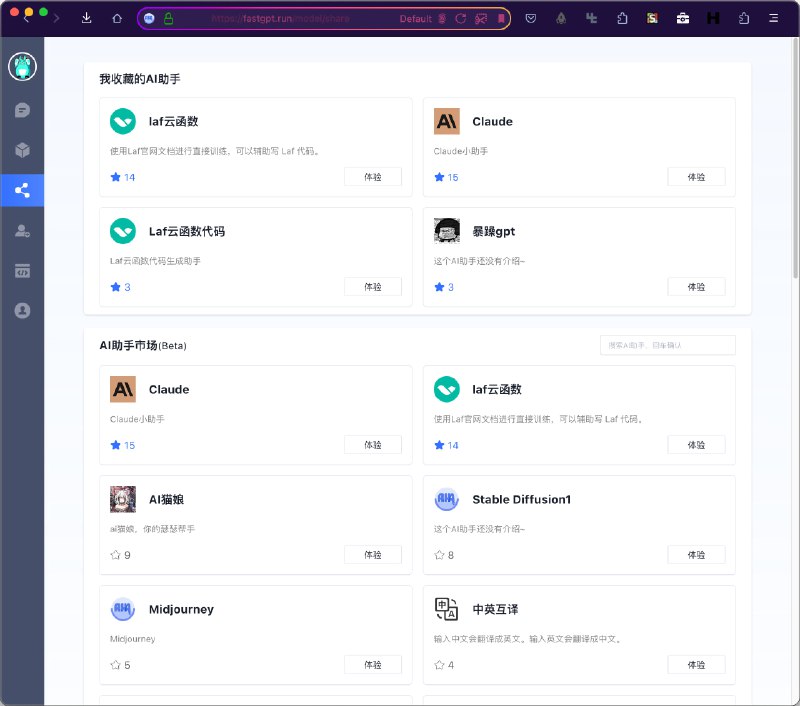
Task: Open the share marketplace sidebar icon
Action: tap(22, 190)
